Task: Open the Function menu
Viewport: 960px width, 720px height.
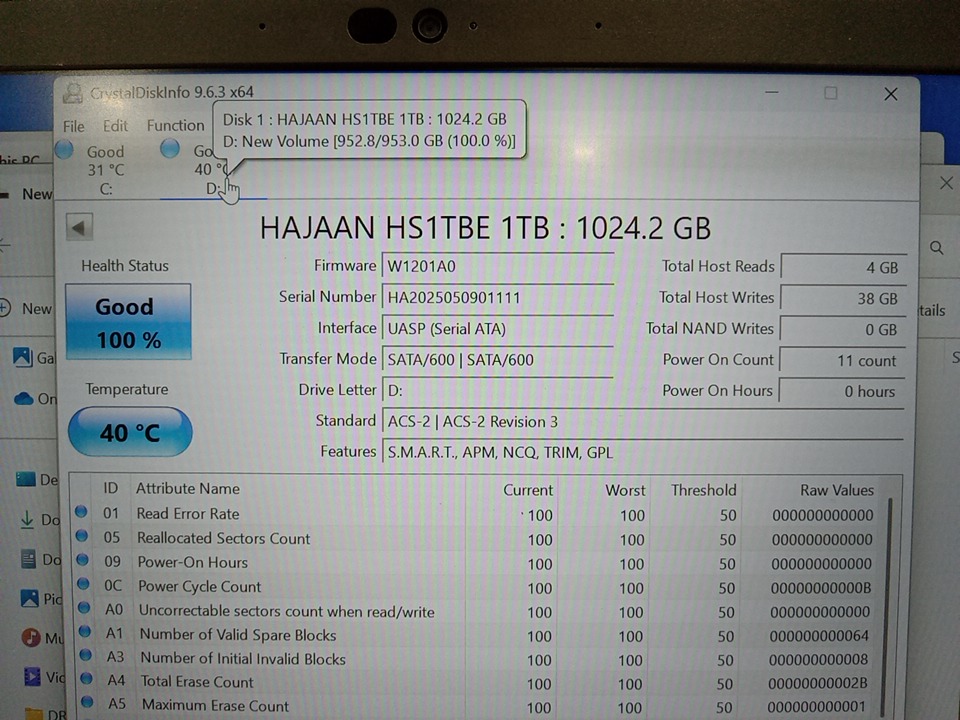Action: (175, 126)
